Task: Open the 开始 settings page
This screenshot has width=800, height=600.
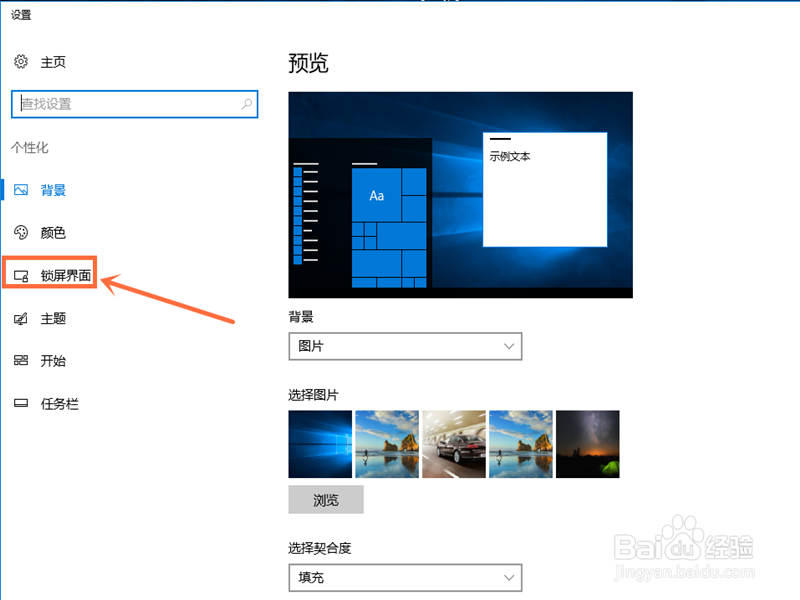Action: (x=53, y=361)
